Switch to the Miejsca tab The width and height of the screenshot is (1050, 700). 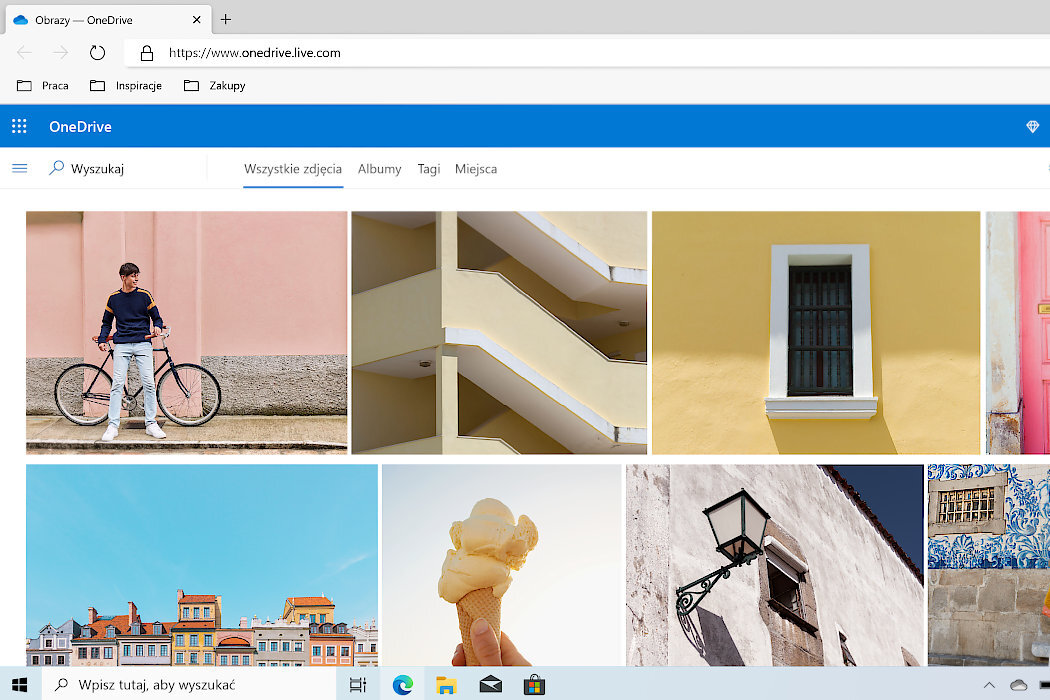click(475, 169)
